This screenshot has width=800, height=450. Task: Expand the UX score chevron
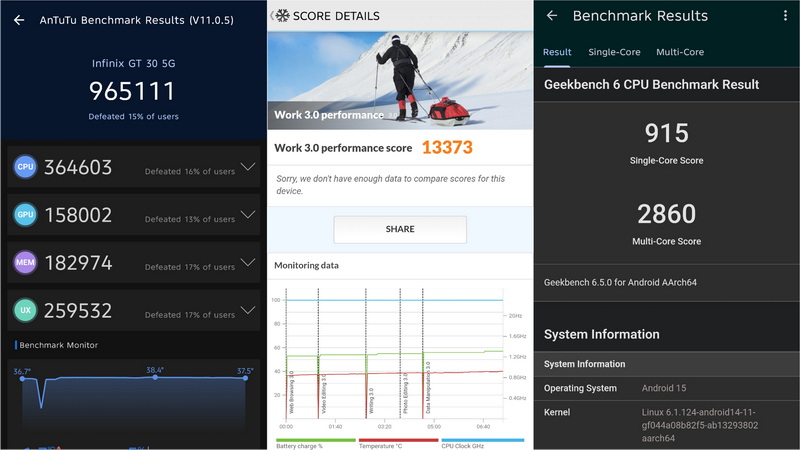coord(248,311)
